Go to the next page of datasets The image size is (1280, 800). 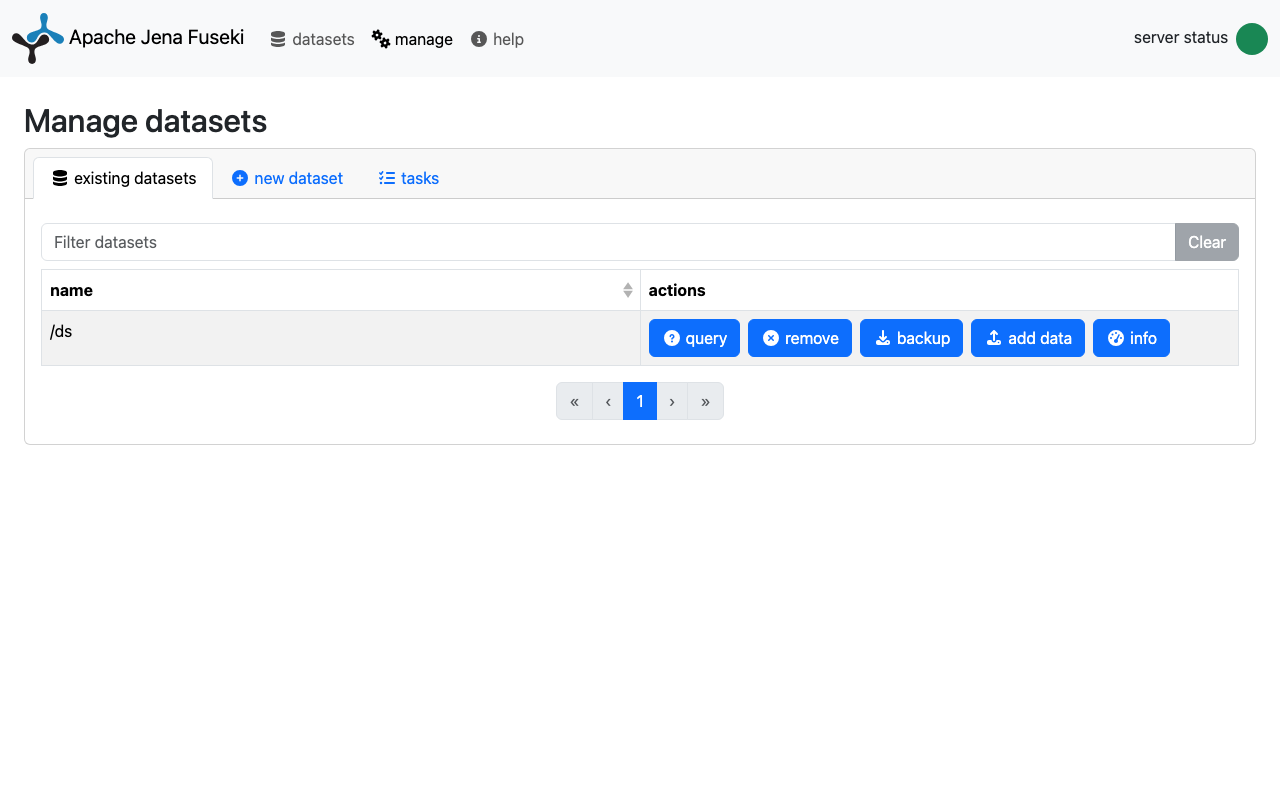(672, 401)
